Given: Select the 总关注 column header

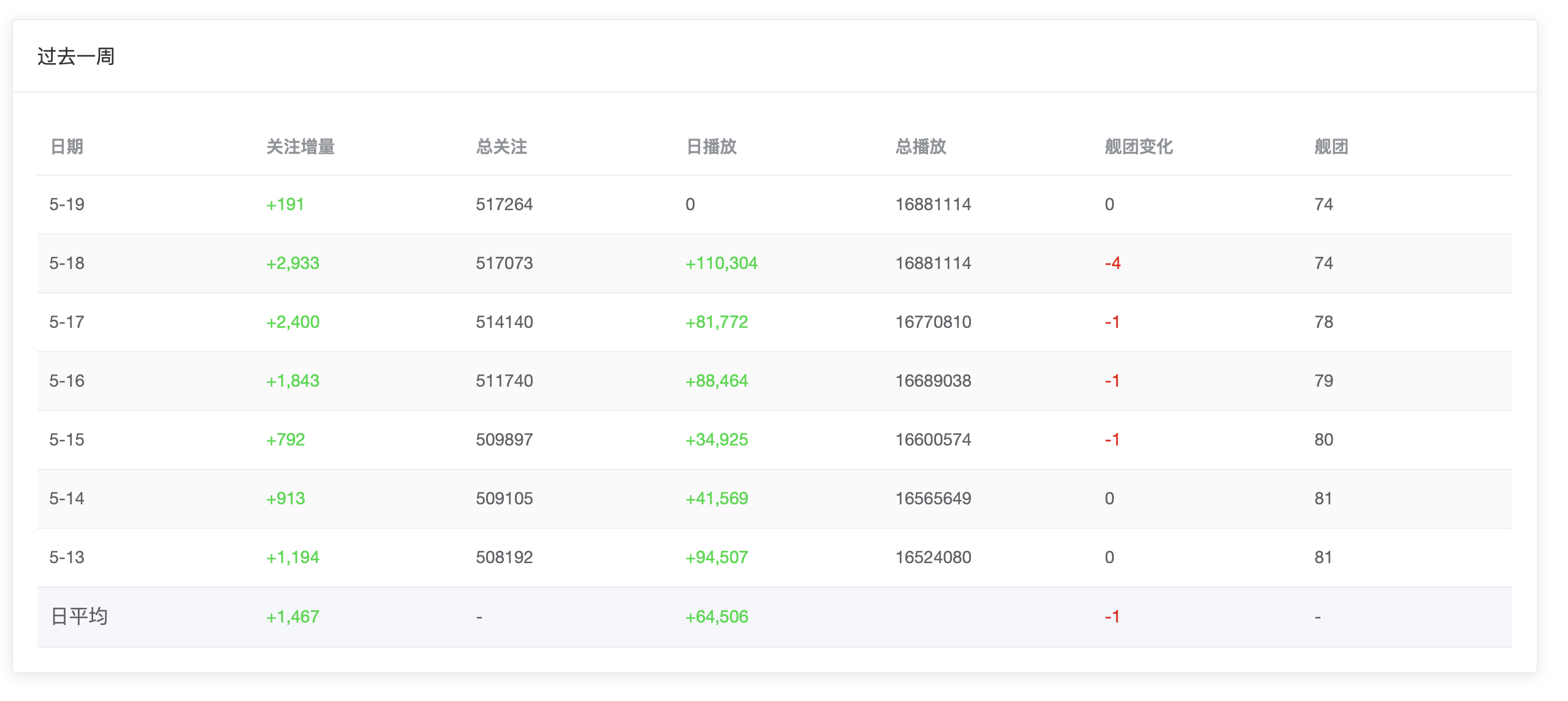Looking at the screenshot, I should point(501,146).
